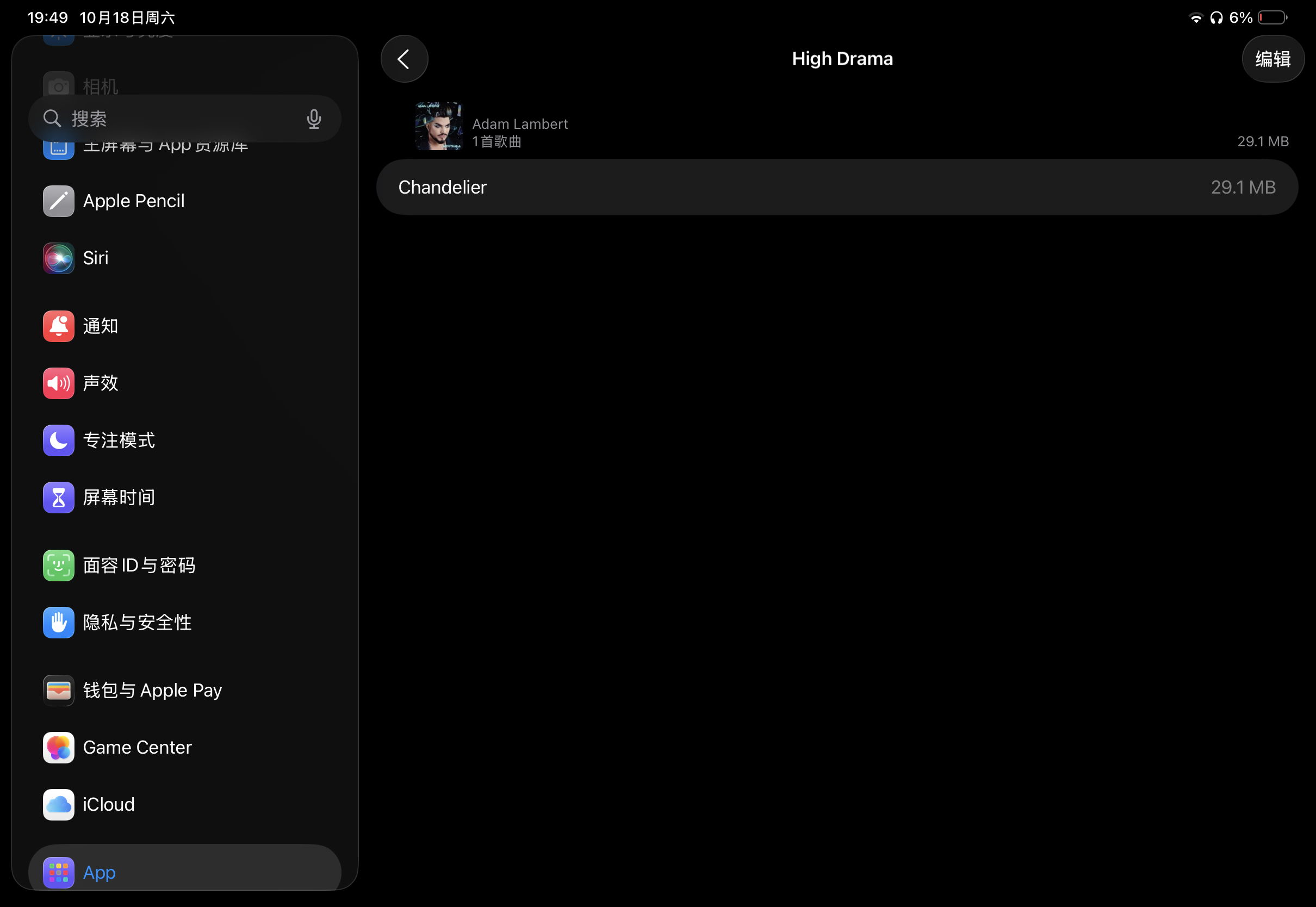Open the Siri icon
The height and width of the screenshot is (907, 1316).
[59, 258]
